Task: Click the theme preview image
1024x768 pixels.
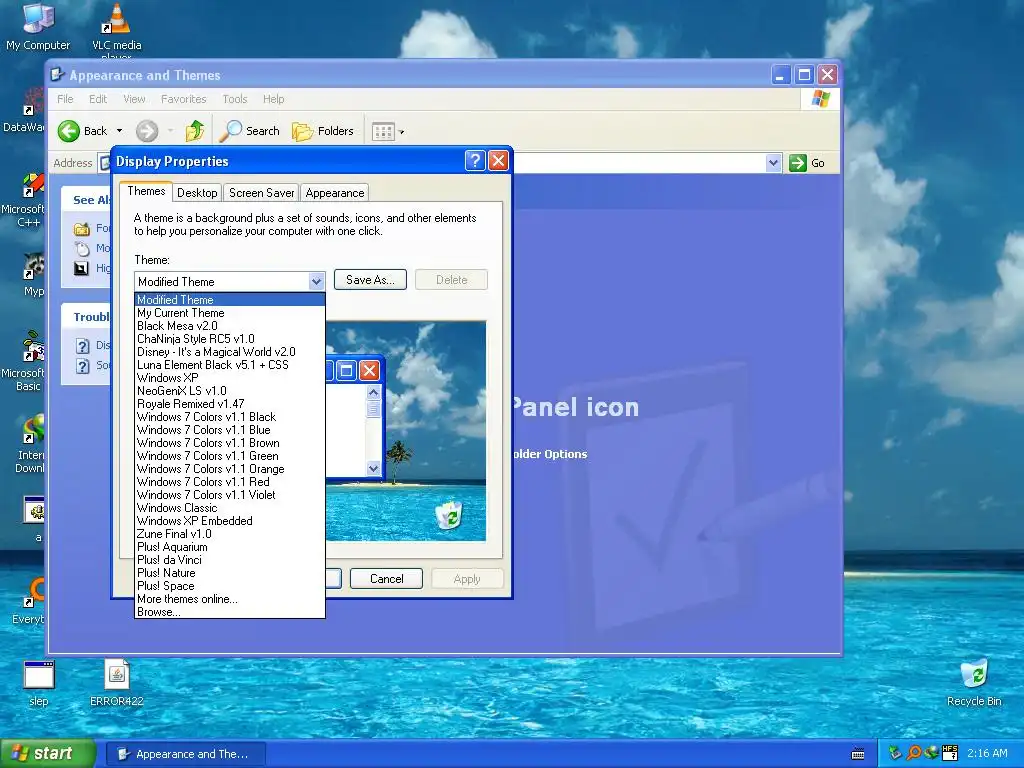Action: [x=406, y=431]
